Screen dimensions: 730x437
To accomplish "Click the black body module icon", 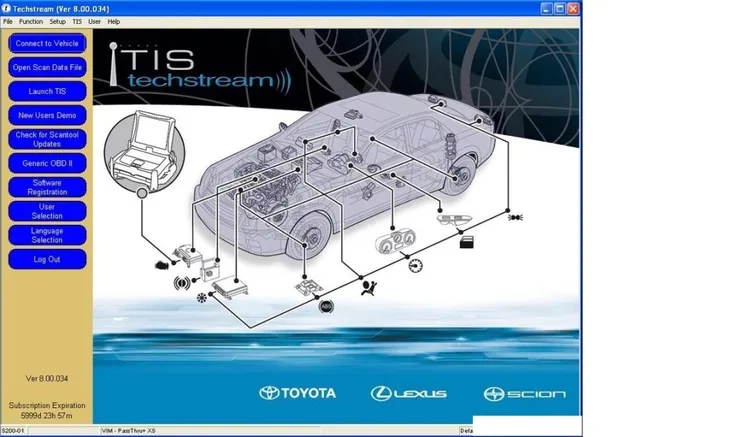I will 466,242.
